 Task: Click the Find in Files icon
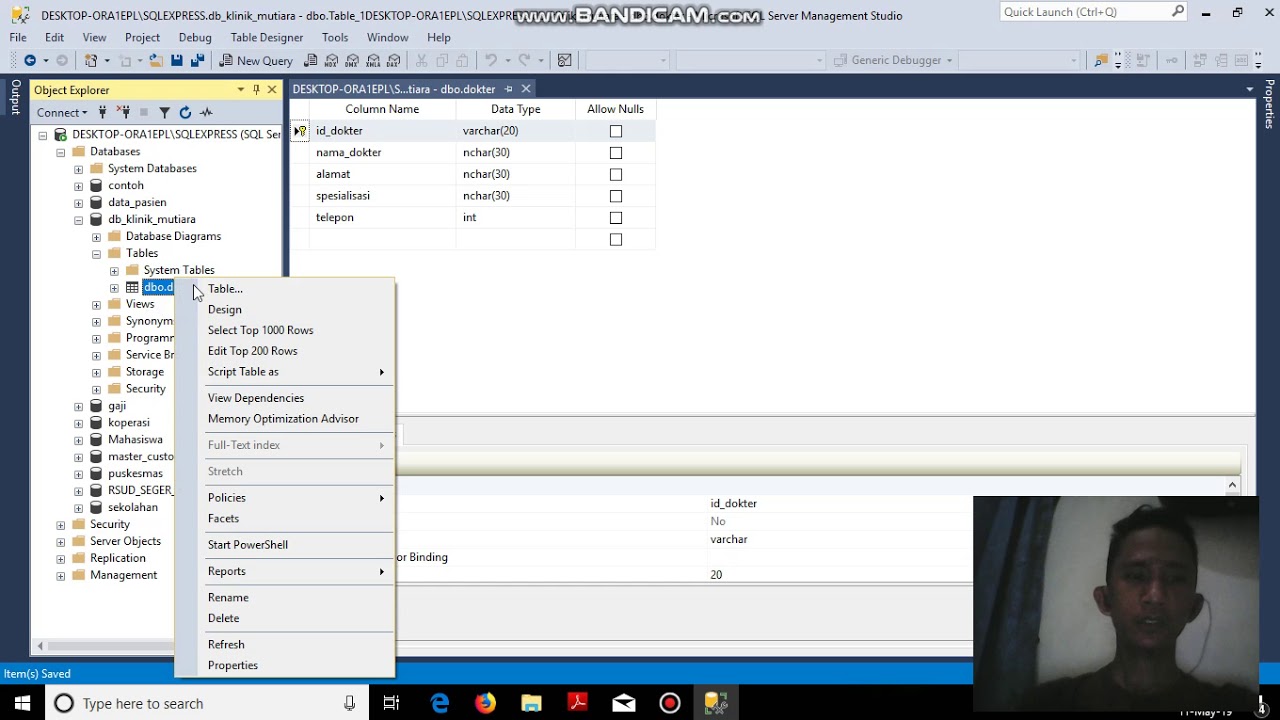(1101, 60)
